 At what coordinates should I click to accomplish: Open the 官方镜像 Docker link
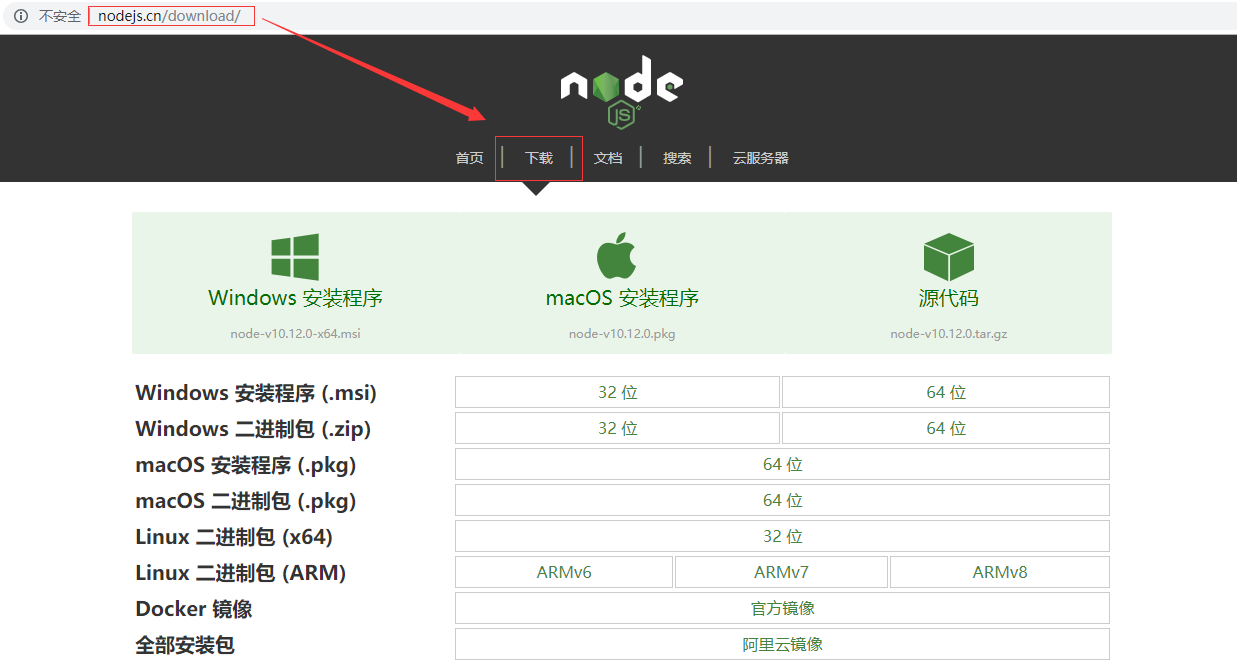782,608
